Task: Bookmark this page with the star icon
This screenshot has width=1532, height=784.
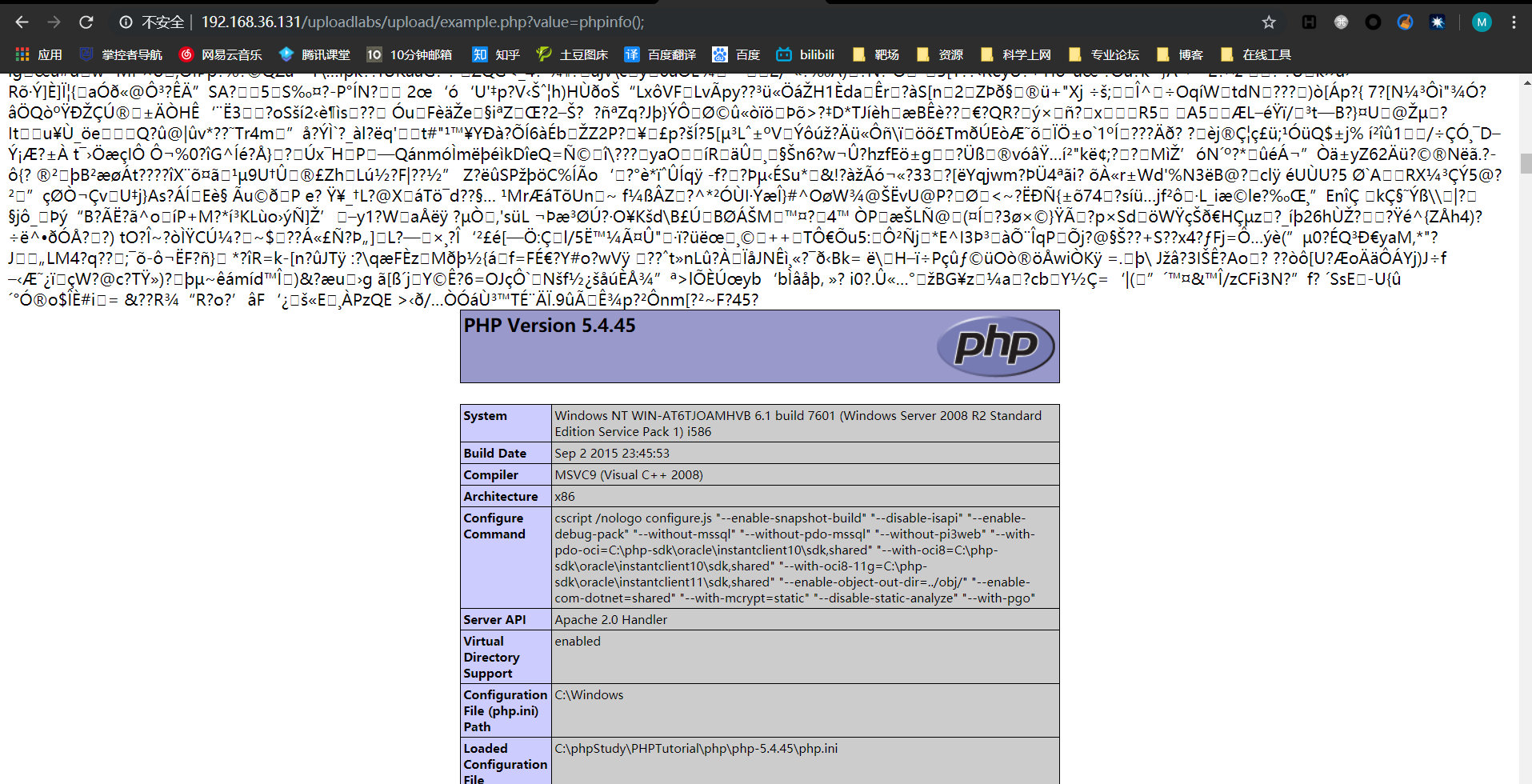Action: coord(1269,22)
